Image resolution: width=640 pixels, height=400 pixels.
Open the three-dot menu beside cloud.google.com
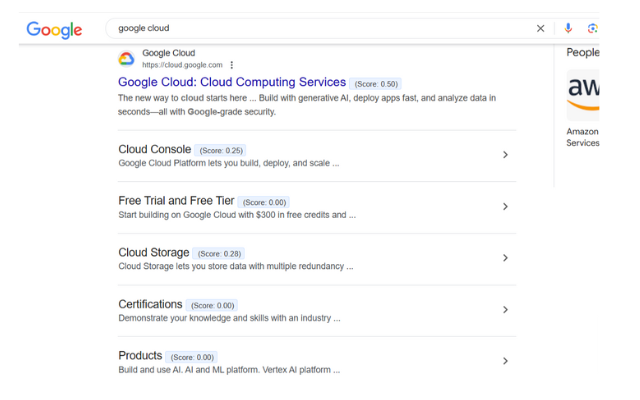tap(231, 65)
